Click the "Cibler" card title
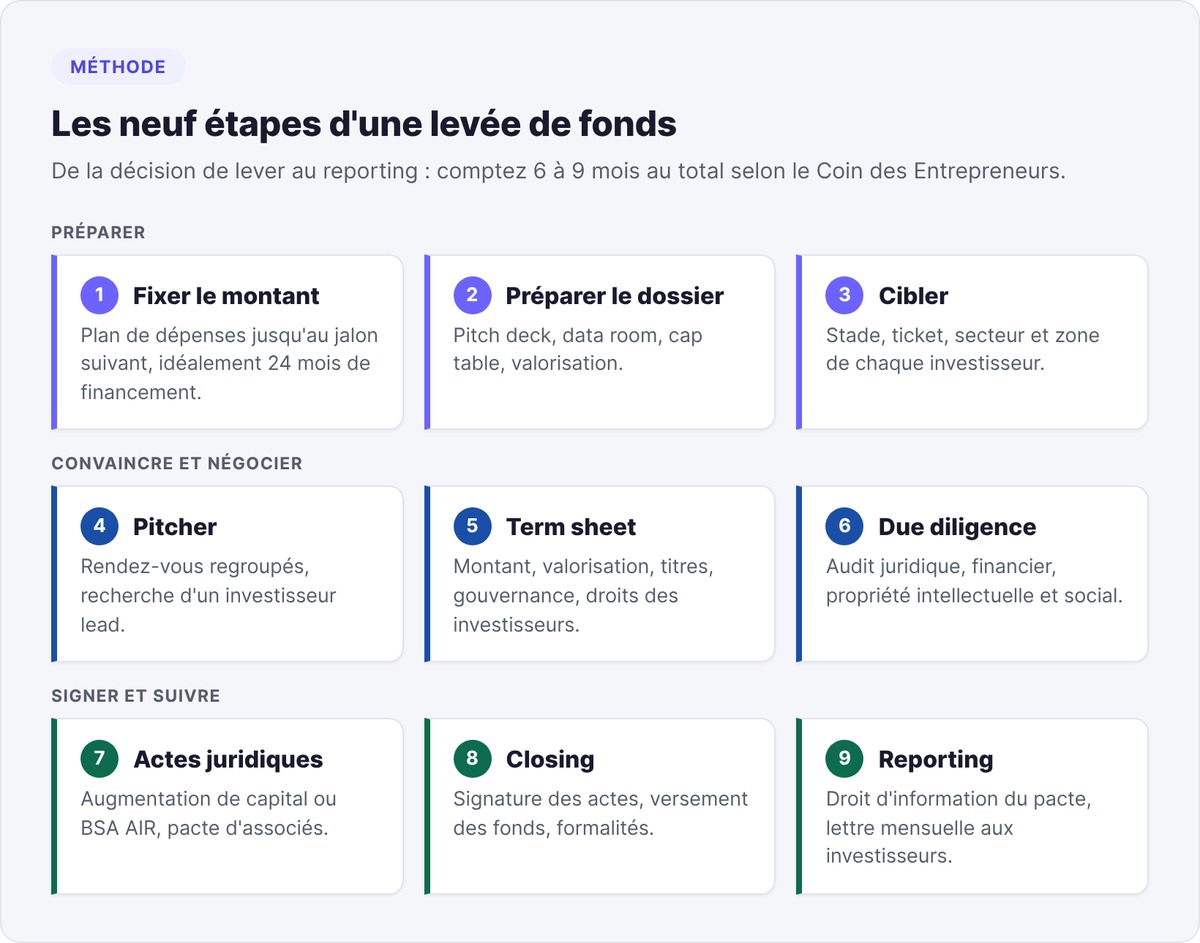This screenshot has height=943, width=1200. 913,296
